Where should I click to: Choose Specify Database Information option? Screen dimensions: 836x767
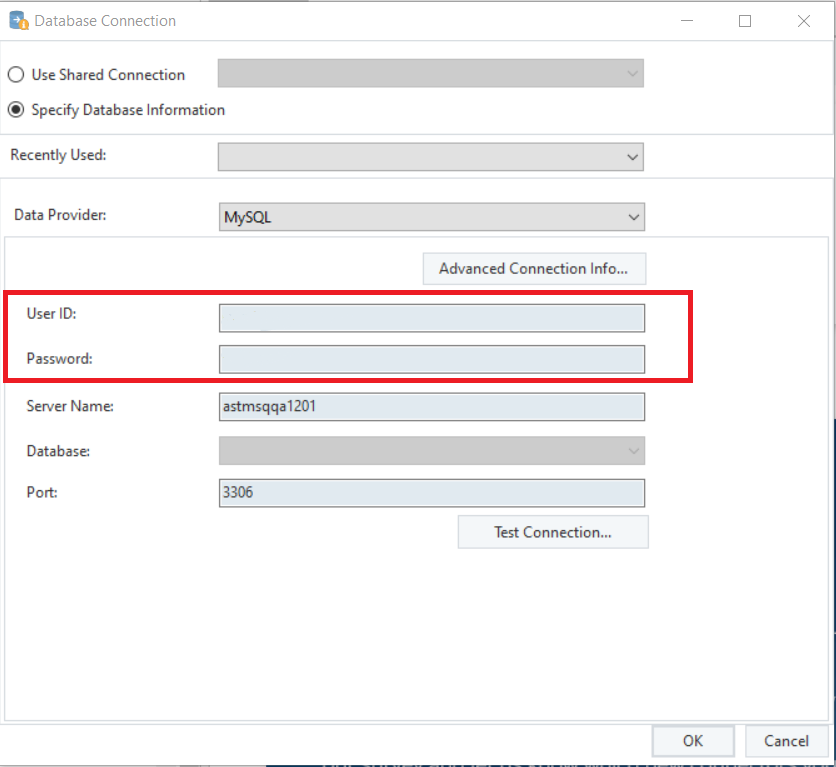(x=16, y=110)
